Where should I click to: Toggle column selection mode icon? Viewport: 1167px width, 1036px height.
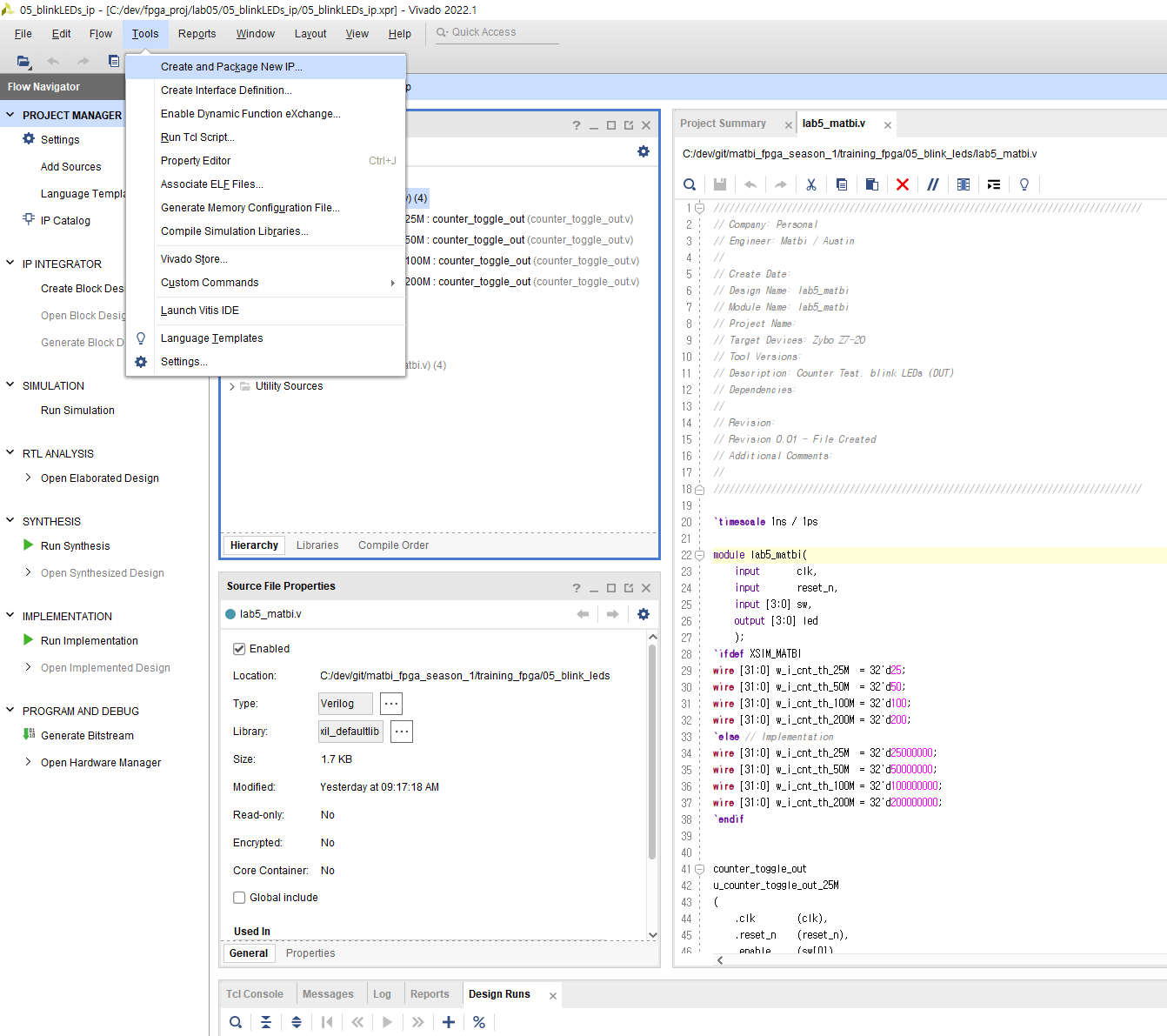[x=964, y=184]
